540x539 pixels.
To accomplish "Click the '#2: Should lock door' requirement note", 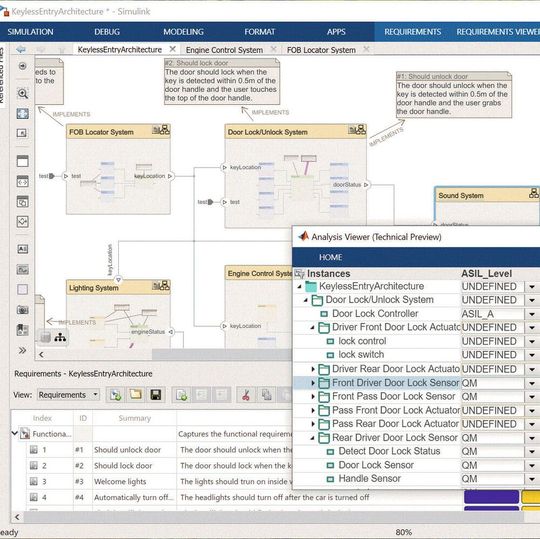I will click(222, 82).
